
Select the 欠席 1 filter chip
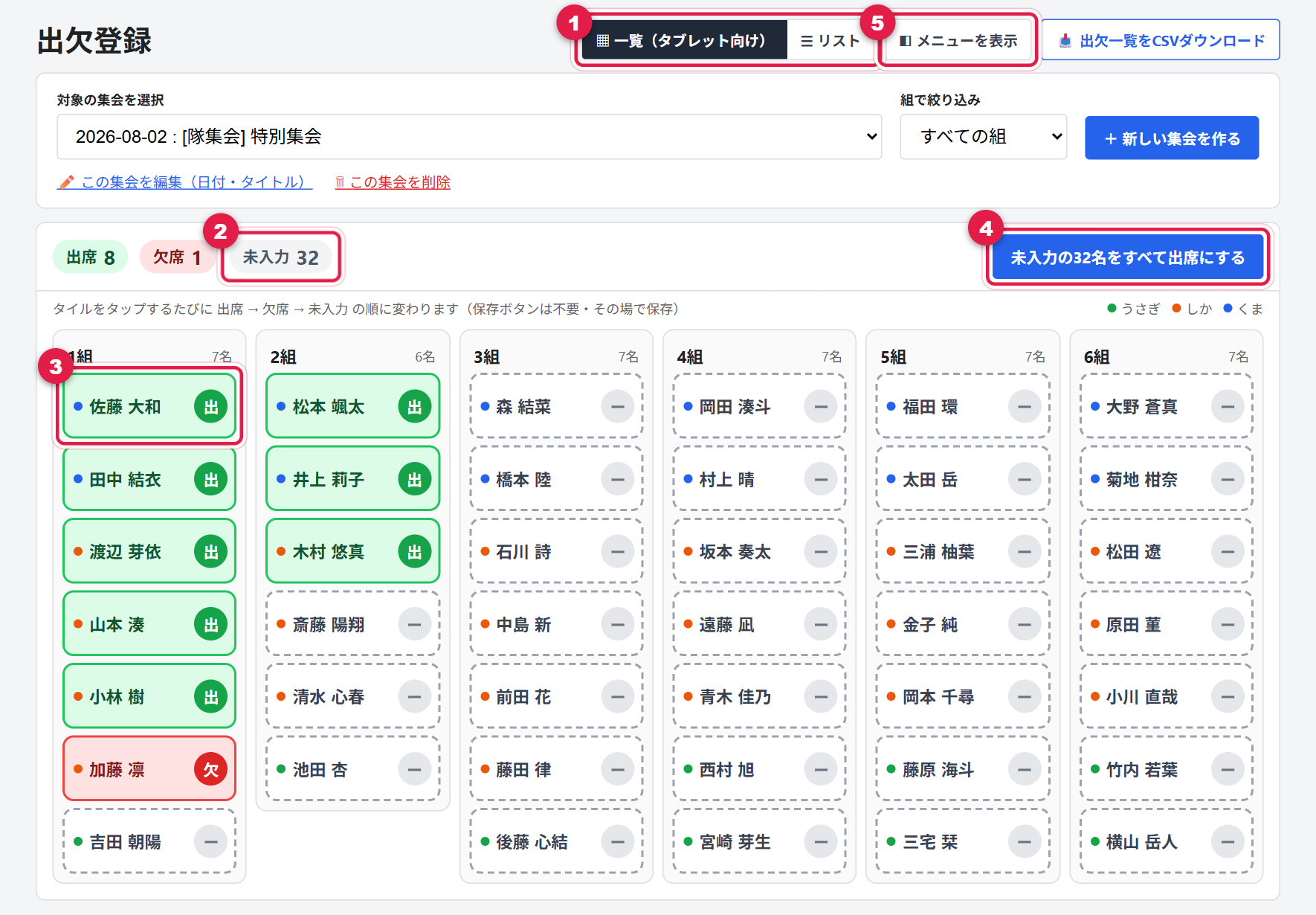click(x=177, y=257)
